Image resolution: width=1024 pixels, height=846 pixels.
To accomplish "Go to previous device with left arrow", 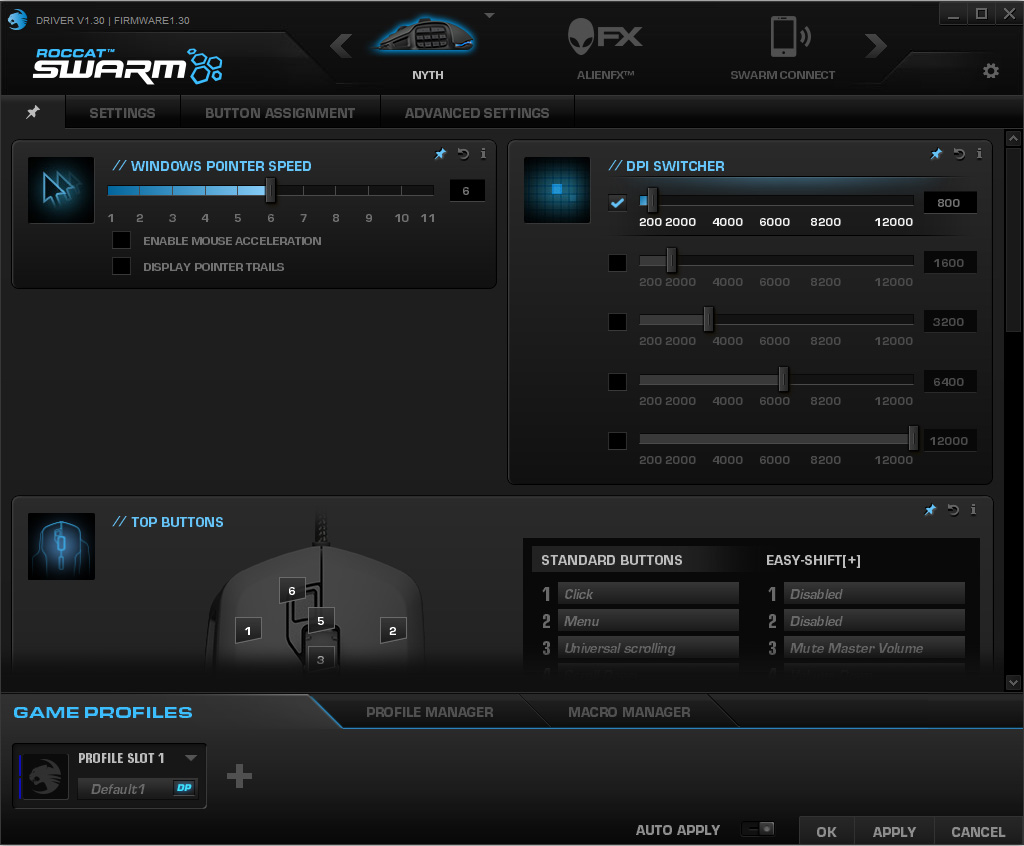I will 341,45.
